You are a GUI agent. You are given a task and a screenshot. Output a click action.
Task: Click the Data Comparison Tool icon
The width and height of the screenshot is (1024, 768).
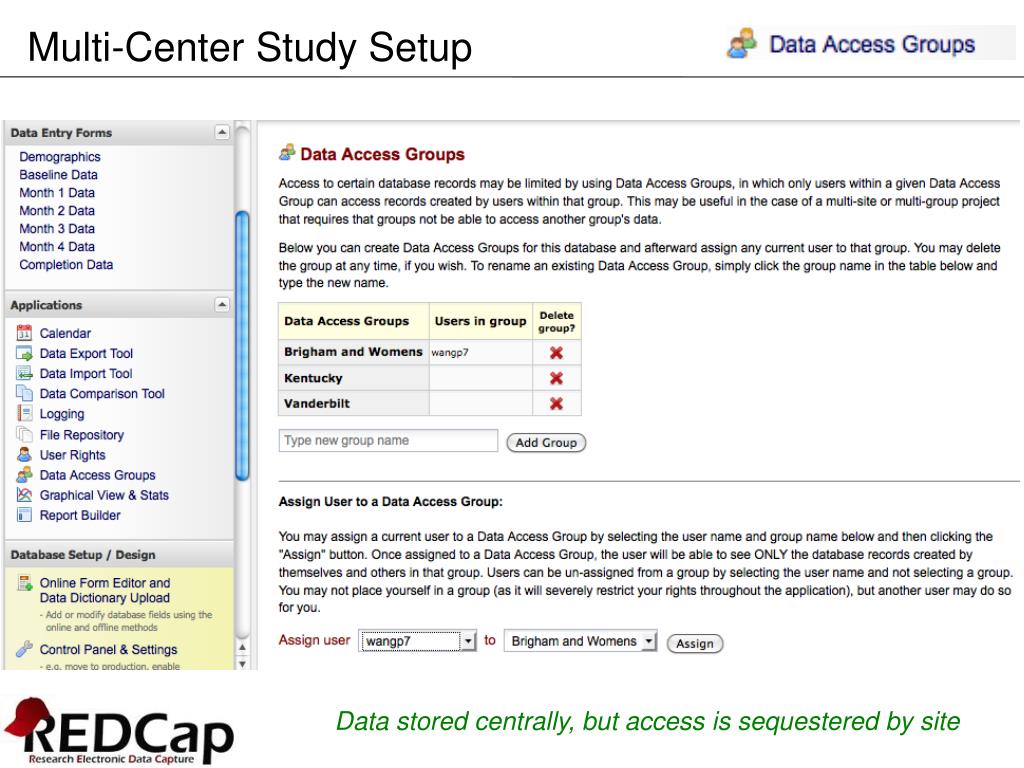click(x=24, y=393)
